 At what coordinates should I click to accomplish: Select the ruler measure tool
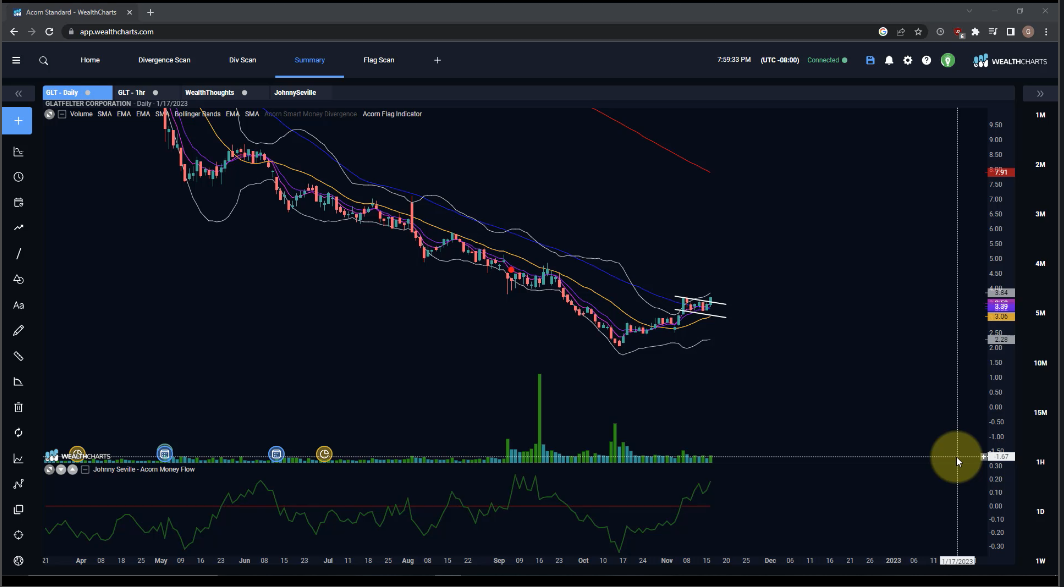pyautogui.click(x=18, y=356)
